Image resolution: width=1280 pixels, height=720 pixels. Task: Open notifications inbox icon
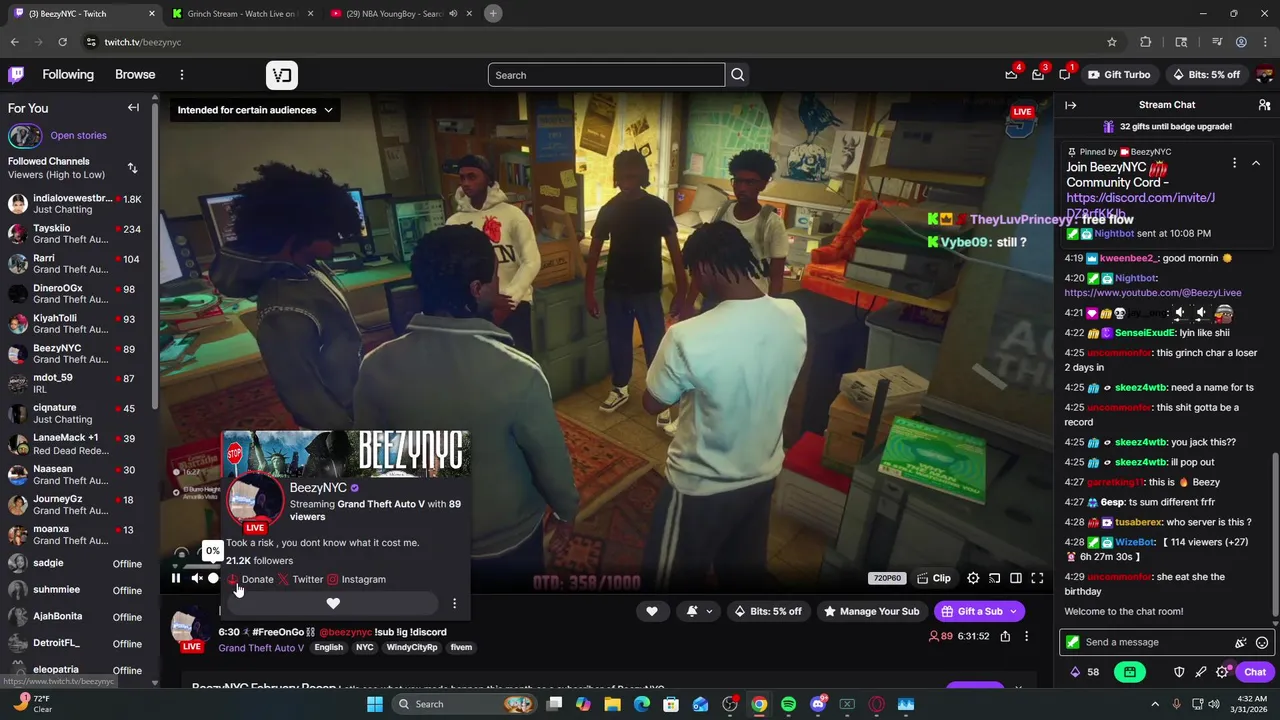[1038, 75]
